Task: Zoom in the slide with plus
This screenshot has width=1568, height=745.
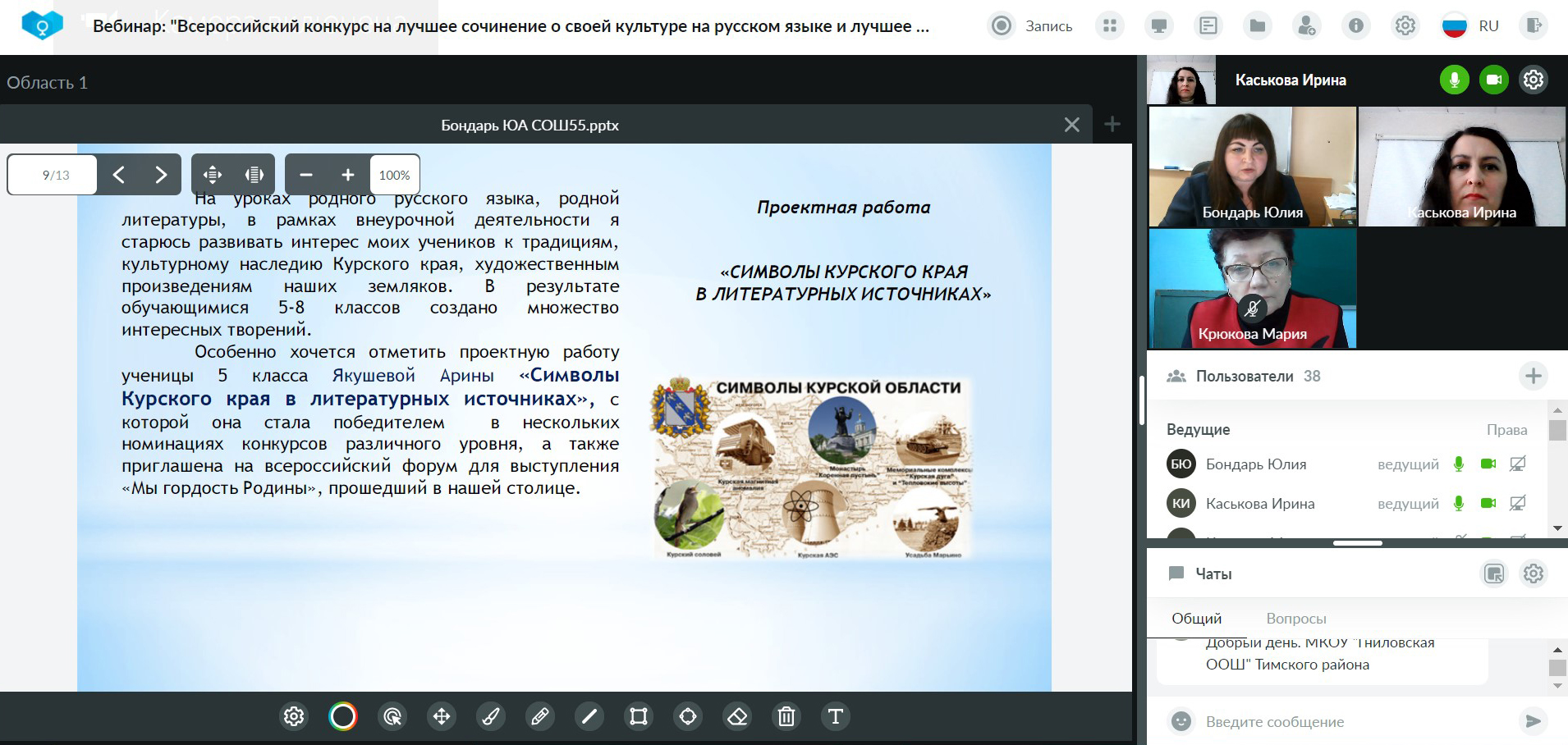Action: coord(348,175)
